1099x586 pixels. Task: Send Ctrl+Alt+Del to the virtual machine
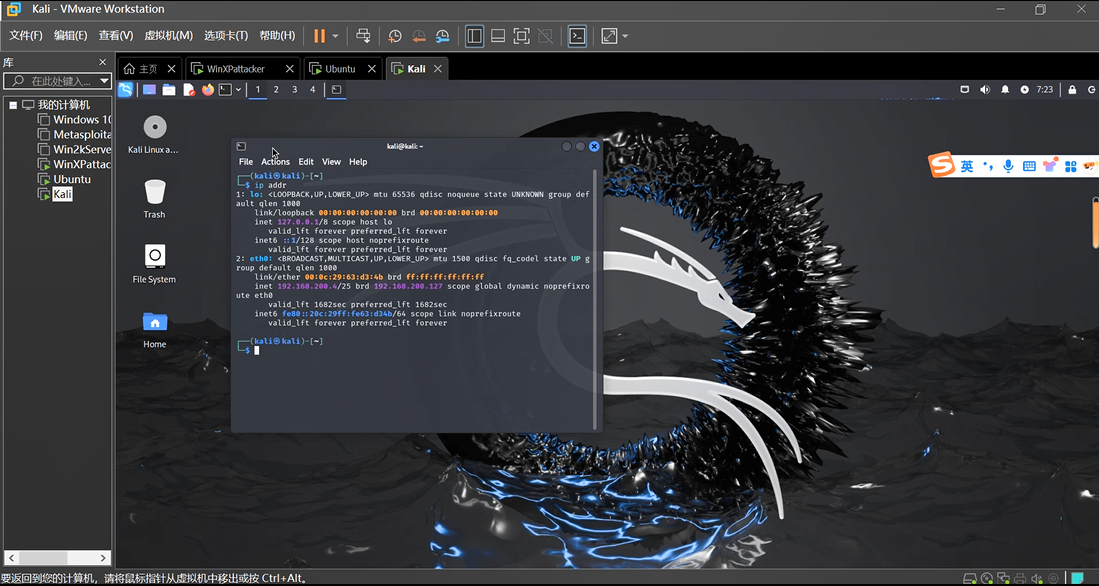pos(363,36)
